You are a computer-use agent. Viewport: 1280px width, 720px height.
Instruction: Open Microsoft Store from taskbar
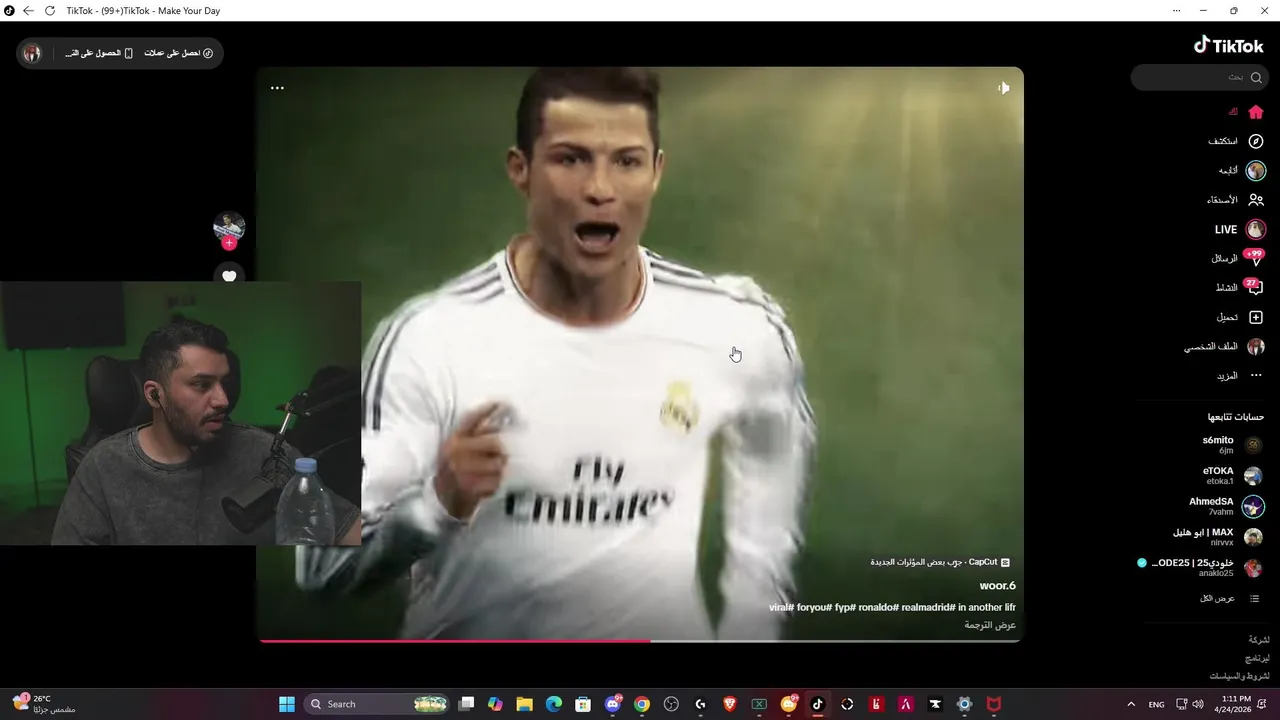[x=583, y=704]
